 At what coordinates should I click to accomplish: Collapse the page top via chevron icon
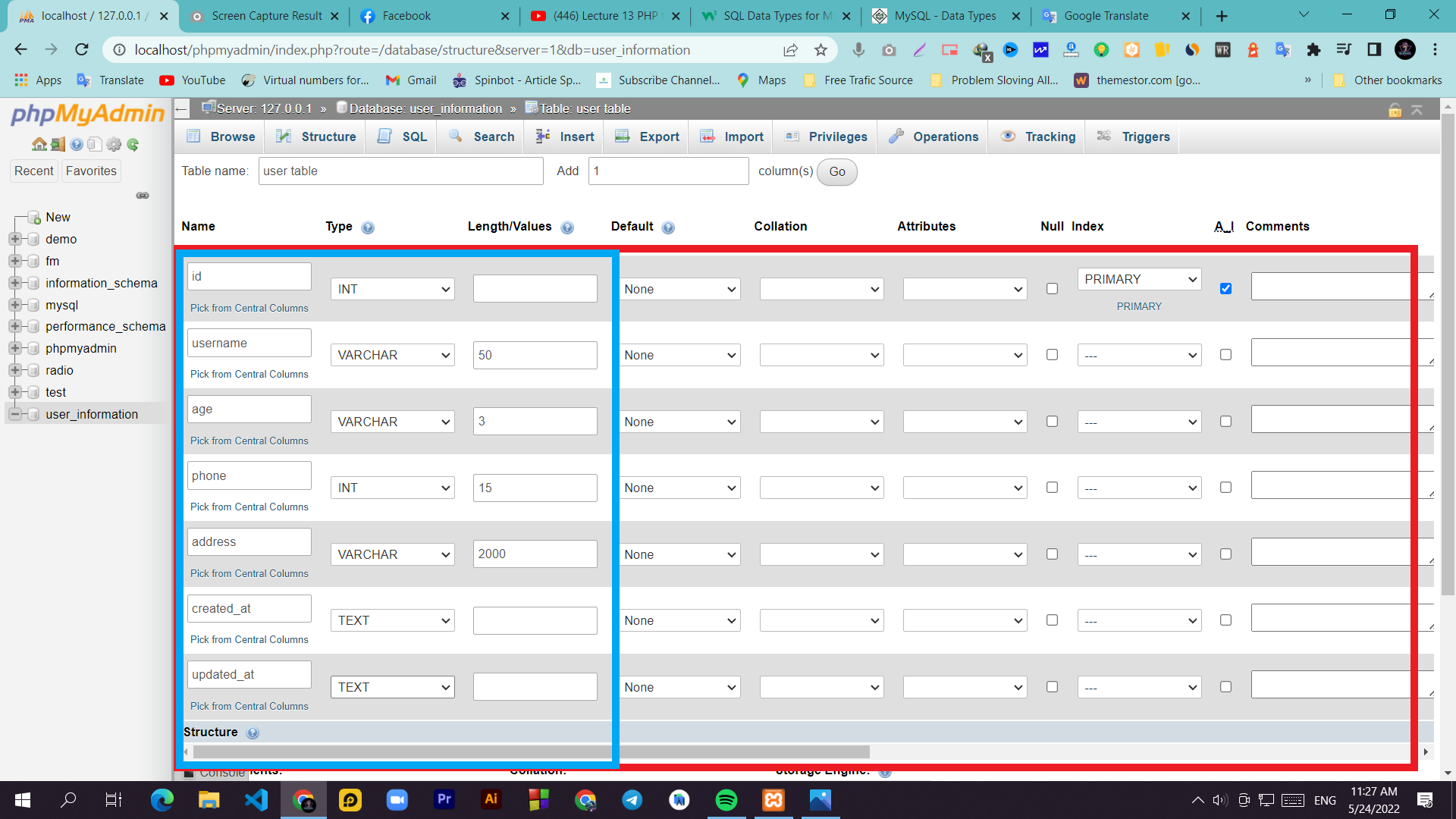pos(1417,109)
